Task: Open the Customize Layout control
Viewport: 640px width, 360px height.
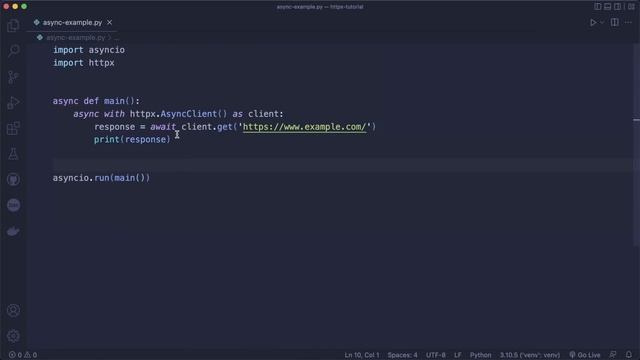Action: pos(631,7)
